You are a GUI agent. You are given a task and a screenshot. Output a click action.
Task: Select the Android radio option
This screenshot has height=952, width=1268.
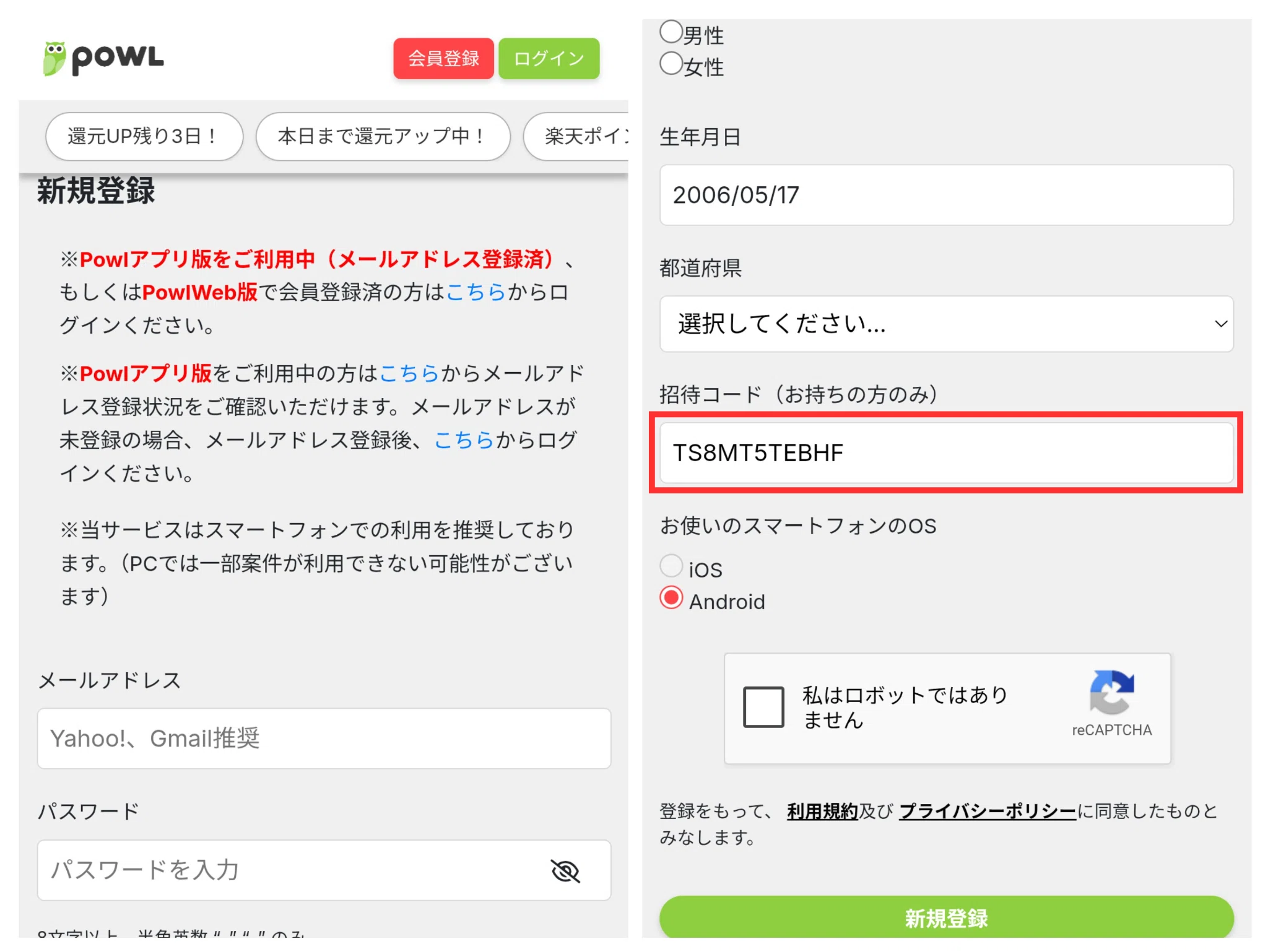coord(671,598)
